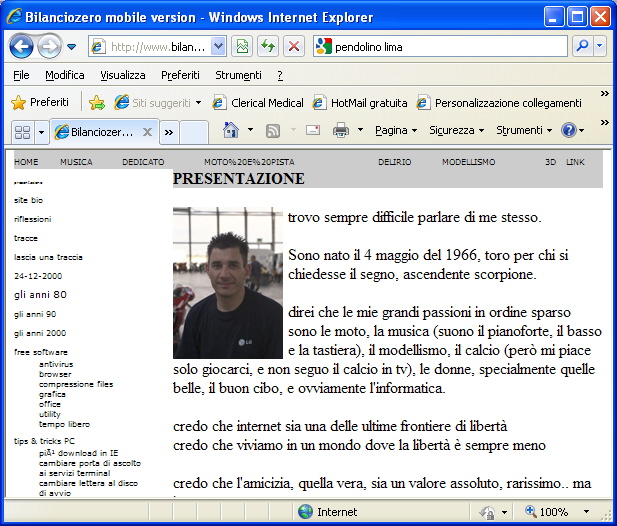Open the tab list dropdown arrow
This screenshot has width=617, height=526.
[41, 132]
